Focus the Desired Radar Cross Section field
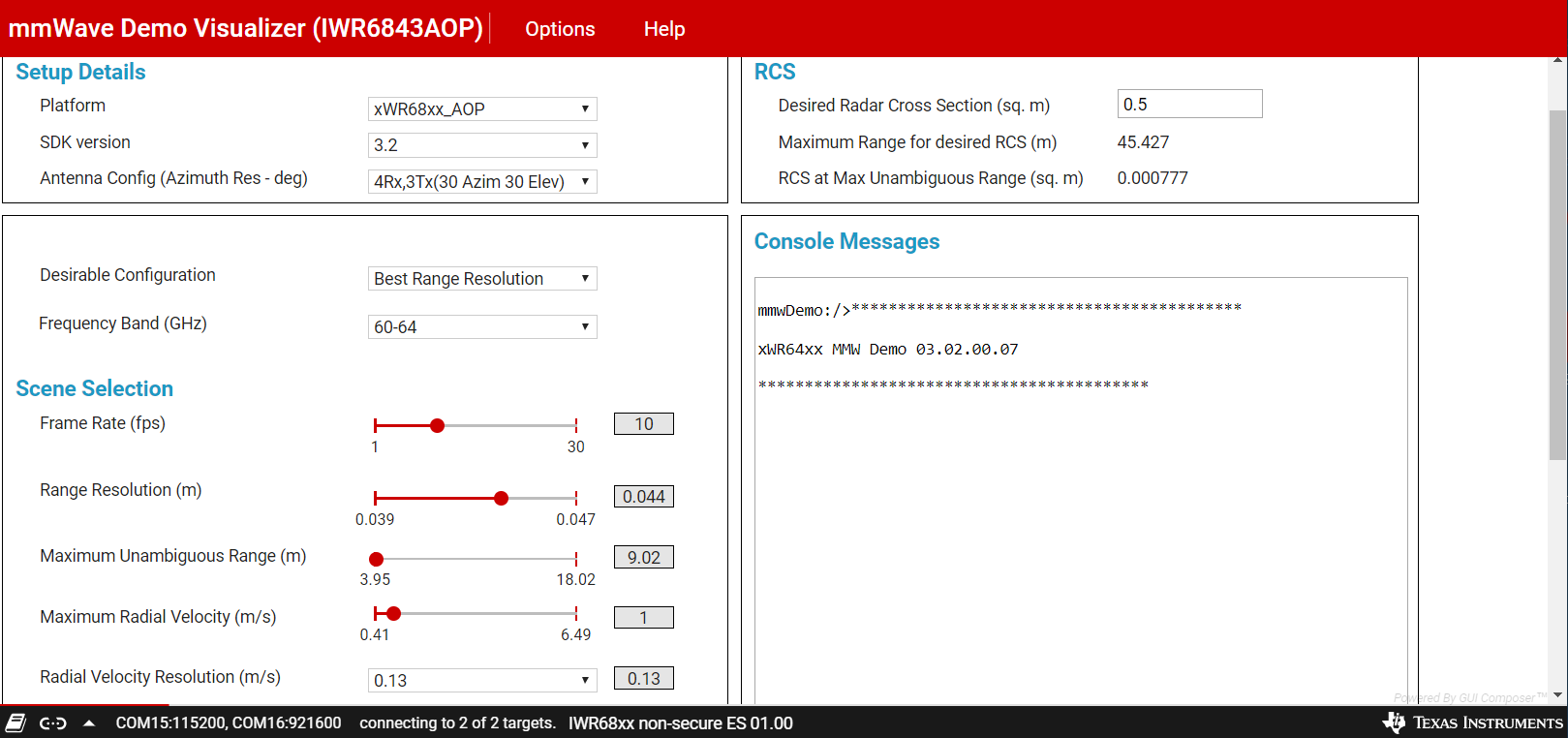Screen dimensions: 1568x738 pyautogui.click(x=1189, y=104)
